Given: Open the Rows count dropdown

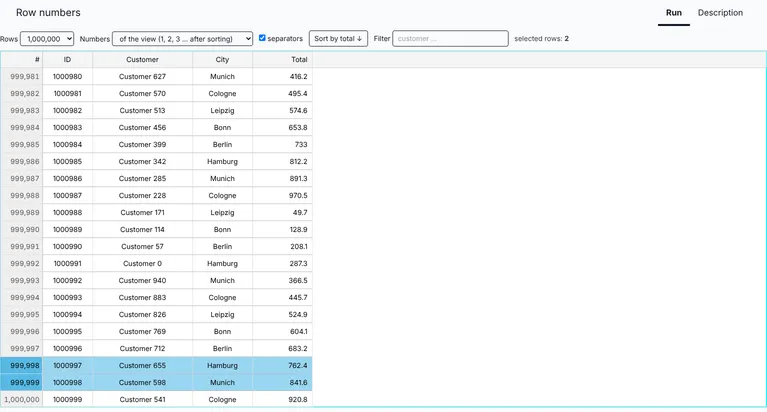Looking at the screenshot, I should coord(47,39).
